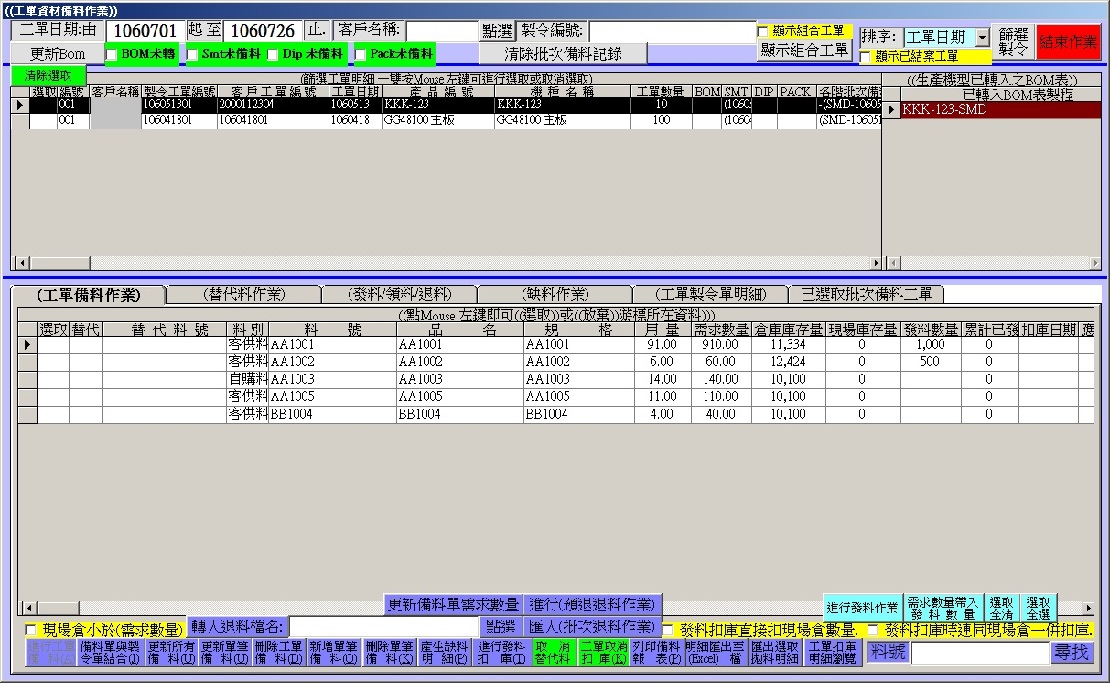Click 點選 button beside 客戶名稱 field
The width and height of the screenshot is (1110, 684).
497,31
